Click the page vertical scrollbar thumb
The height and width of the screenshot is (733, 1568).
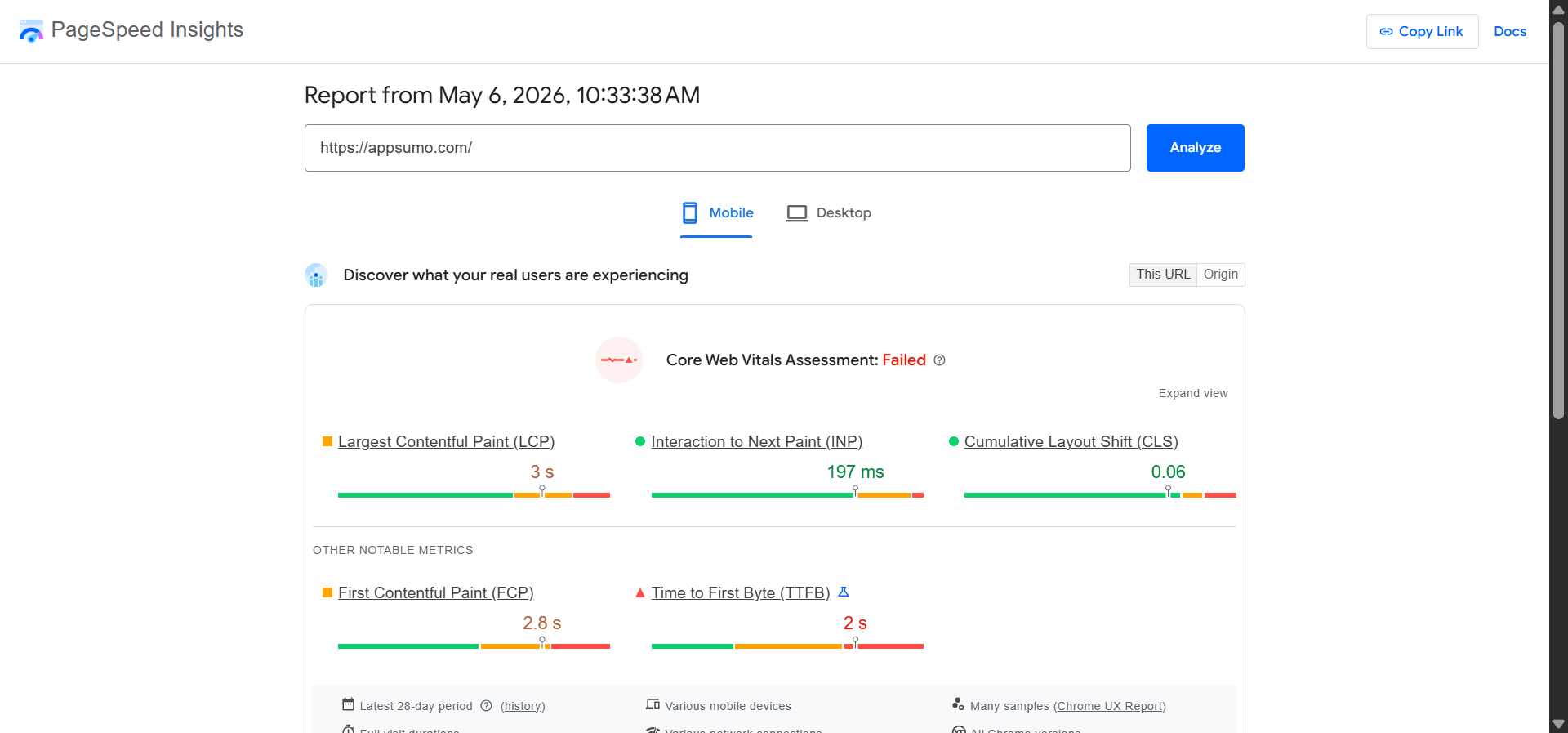click(1558, 221)
